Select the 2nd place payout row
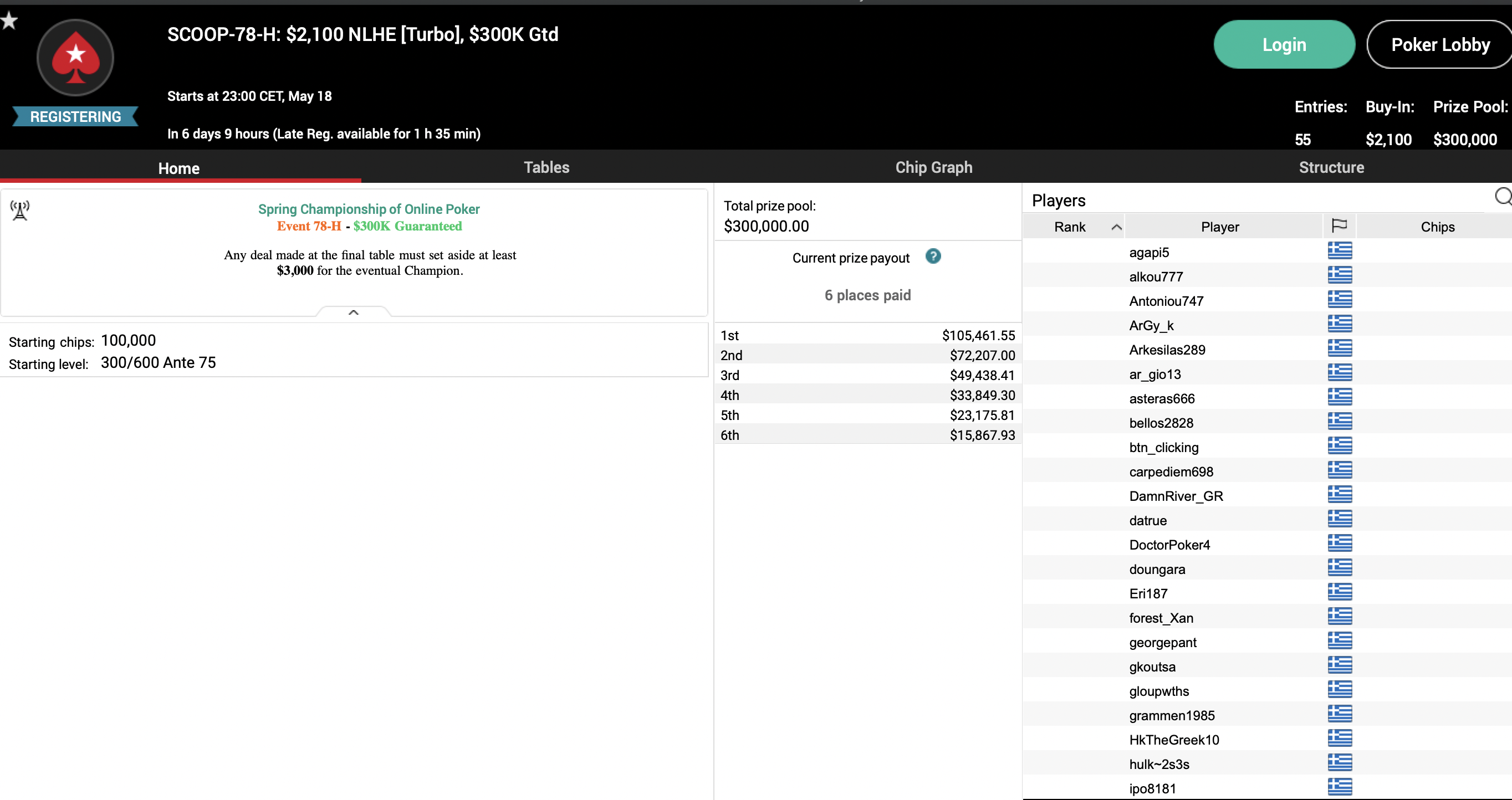Screen dimensions: 1512x800 click(x=867, y=355)
